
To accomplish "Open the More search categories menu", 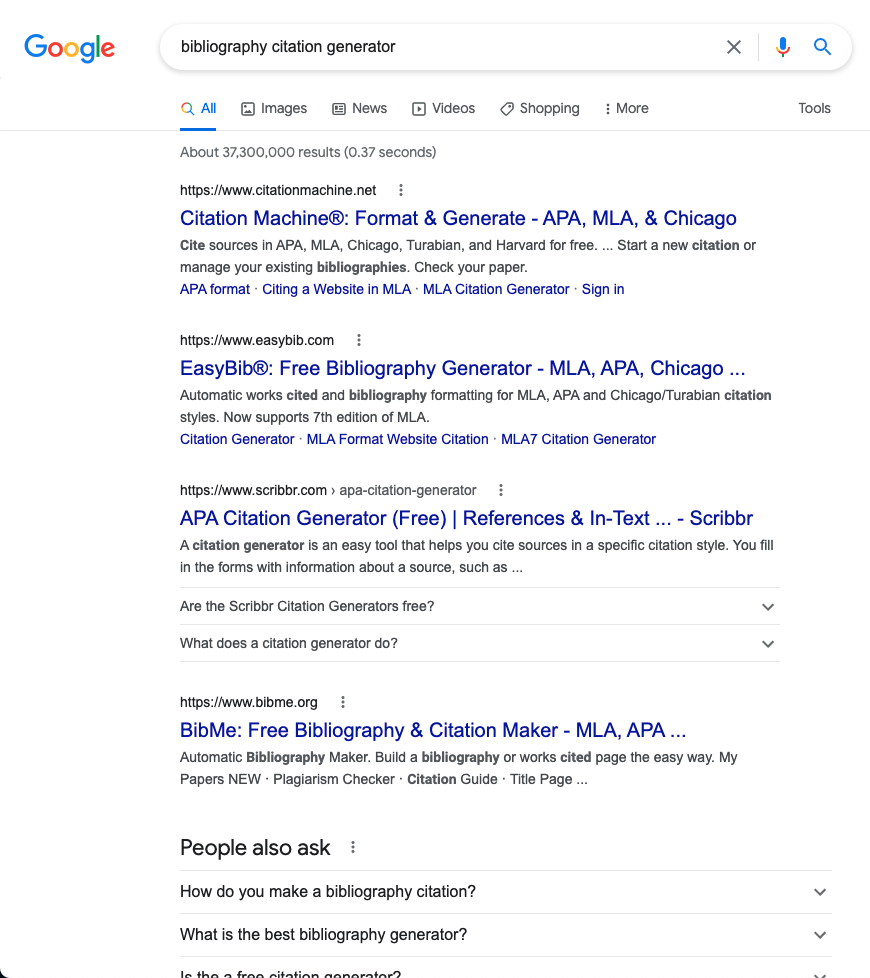I will pyautogui.click(x=626, y=109).
